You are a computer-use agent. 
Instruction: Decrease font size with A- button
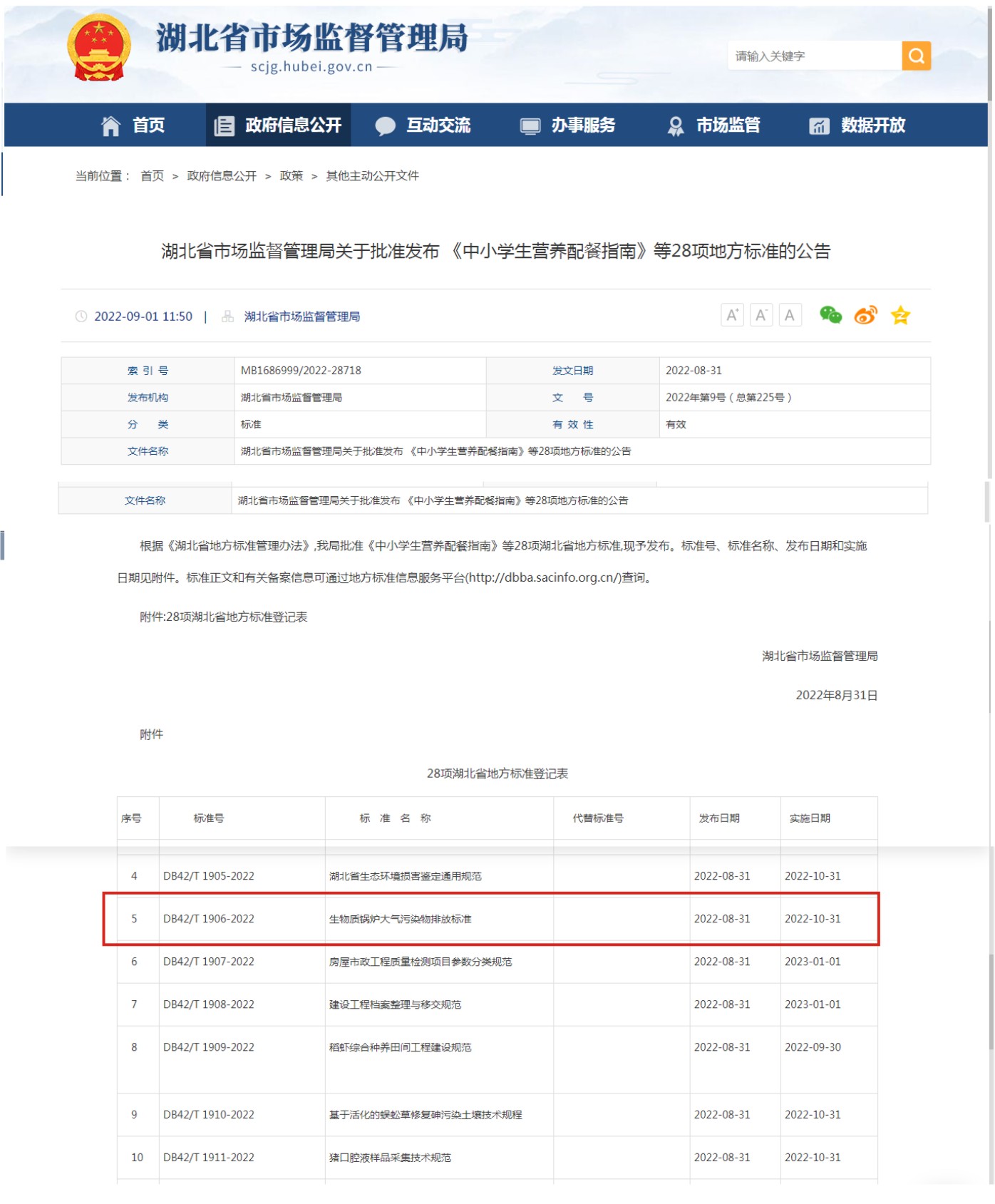pos(761,315)
